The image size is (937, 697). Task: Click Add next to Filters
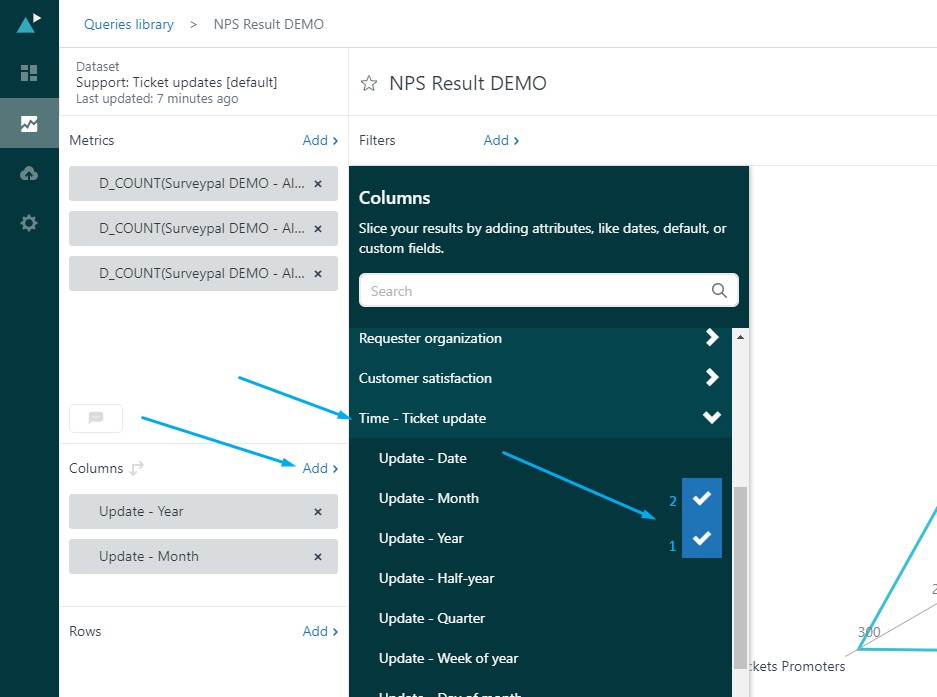(501, 140)
